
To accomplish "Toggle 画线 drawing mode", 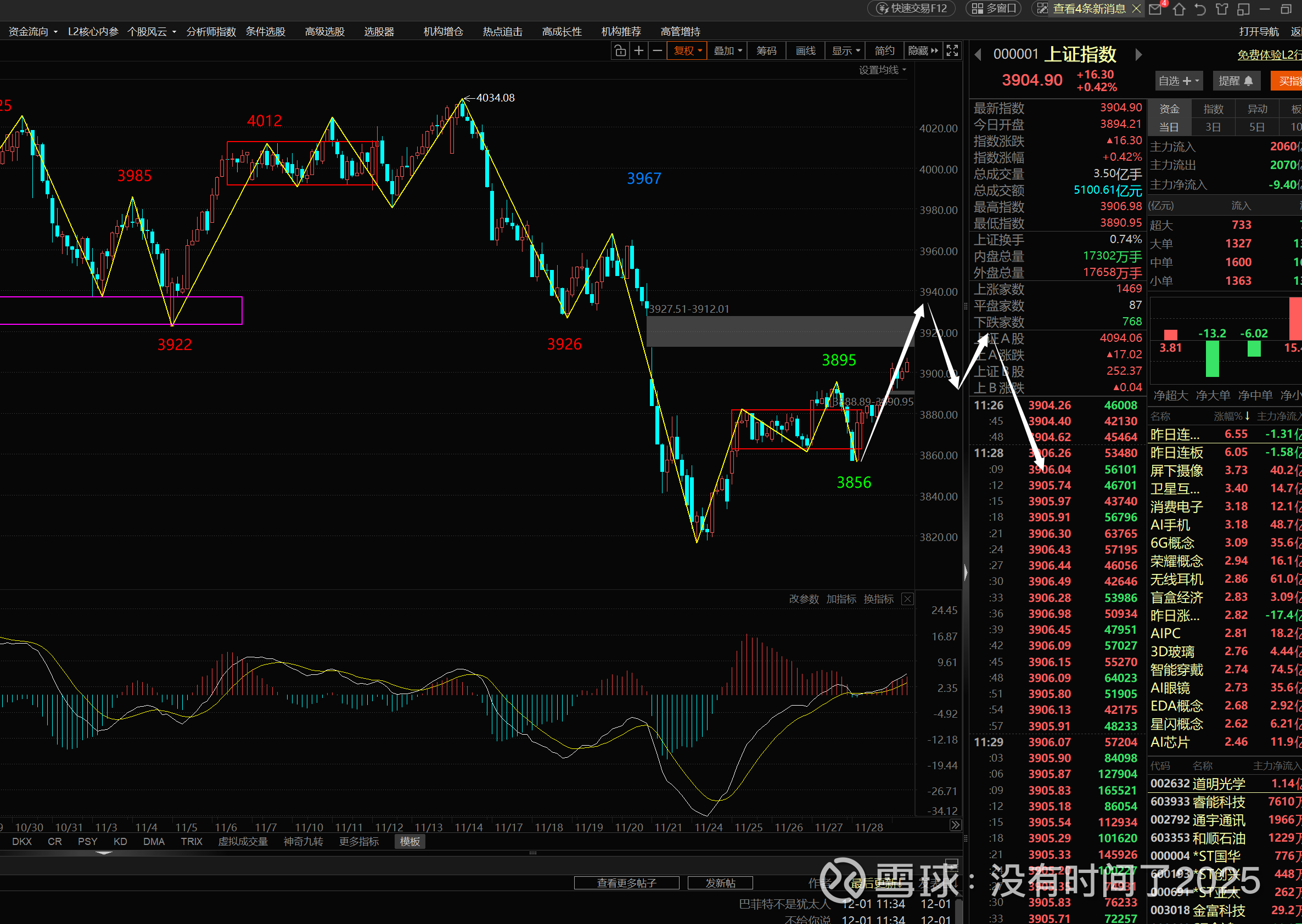I will (x=805, y=50).
